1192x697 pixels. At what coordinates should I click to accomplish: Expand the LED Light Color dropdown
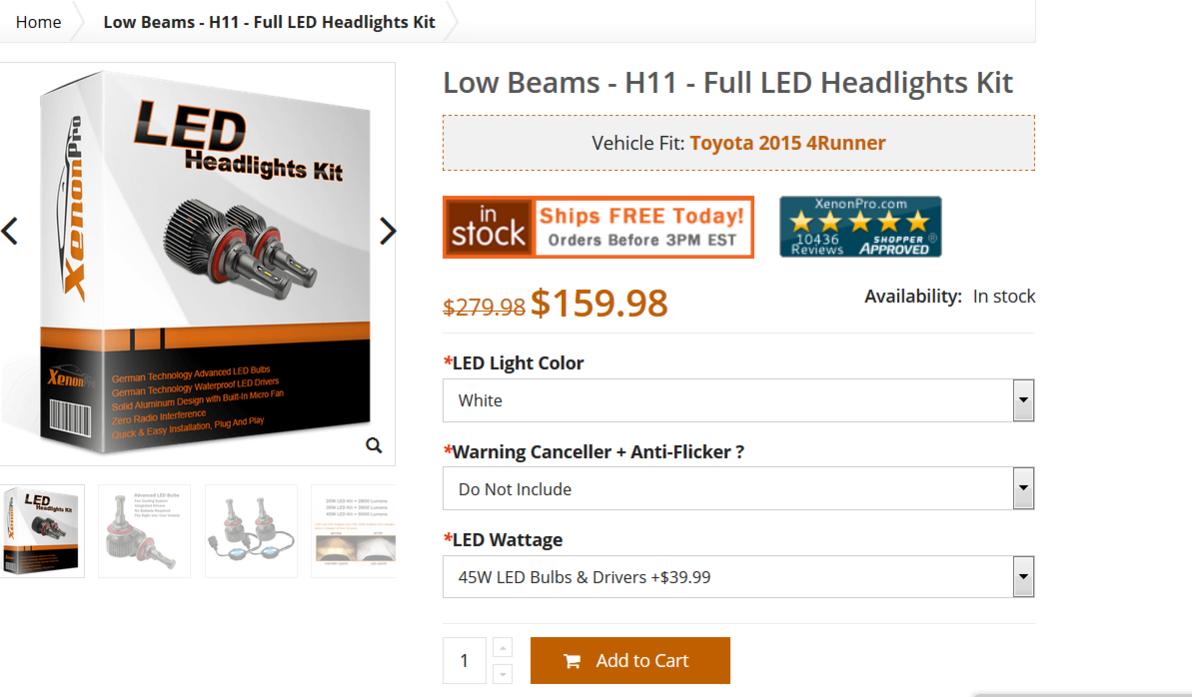coord(738,401)
